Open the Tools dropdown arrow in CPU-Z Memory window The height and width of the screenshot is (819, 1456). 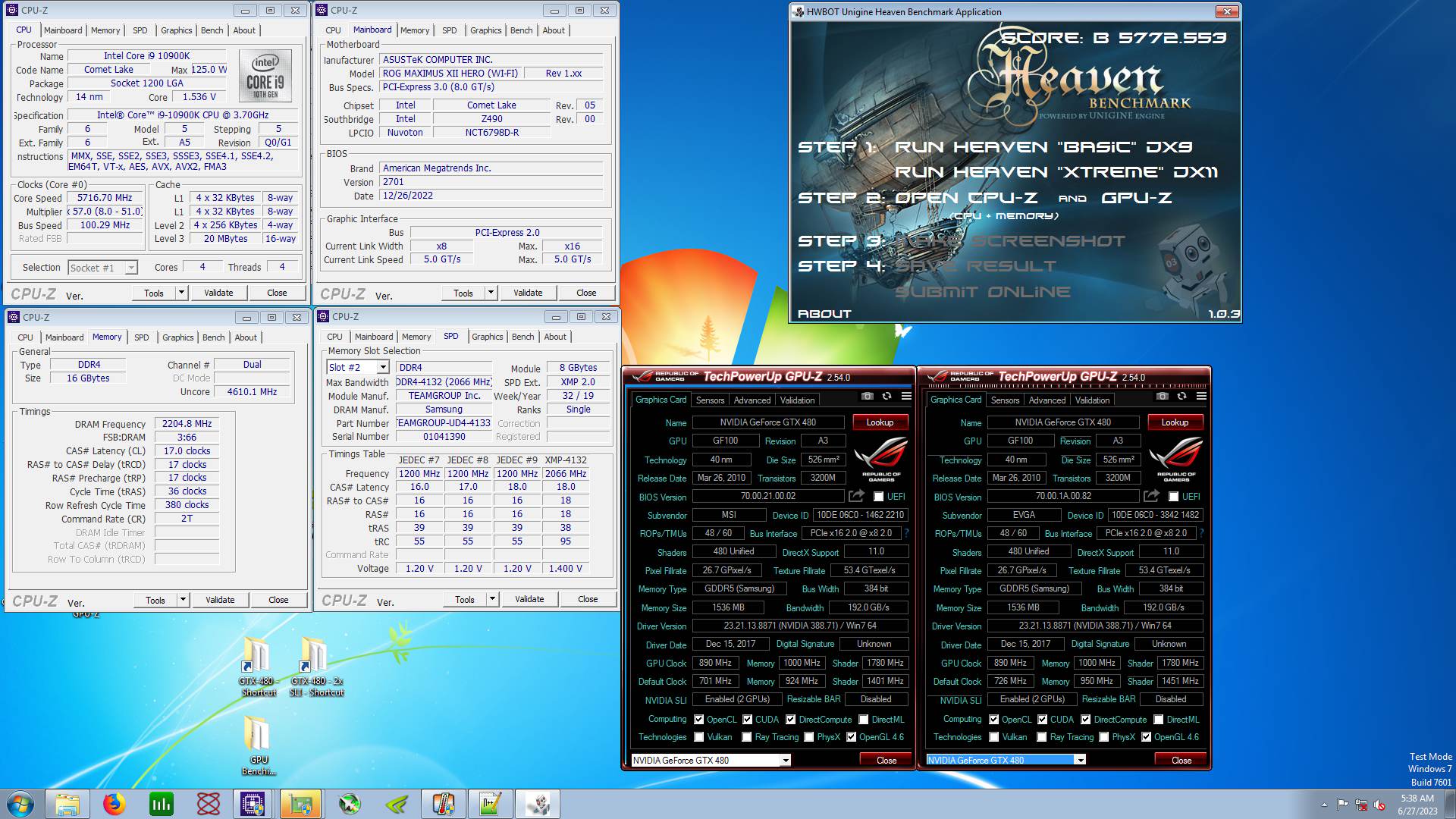(183, 600)
